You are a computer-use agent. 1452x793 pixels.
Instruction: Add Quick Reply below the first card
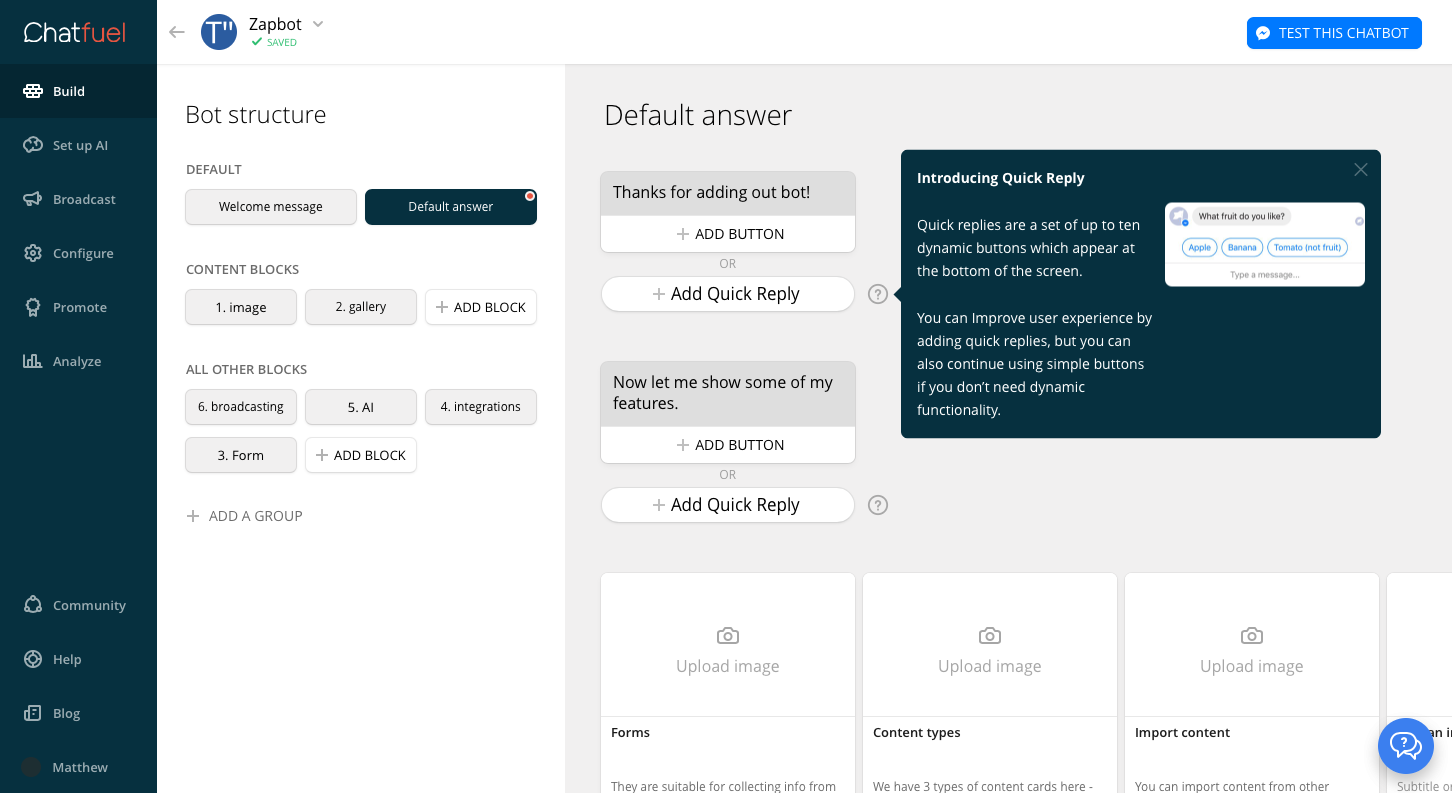[728, 294]
